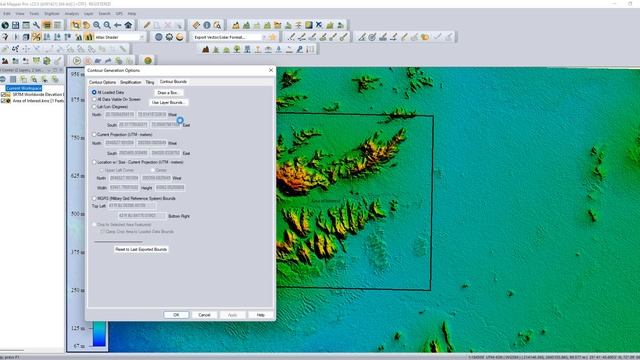Select the Measure ruler tool
The image size is (640, 360).
(196, 25)
